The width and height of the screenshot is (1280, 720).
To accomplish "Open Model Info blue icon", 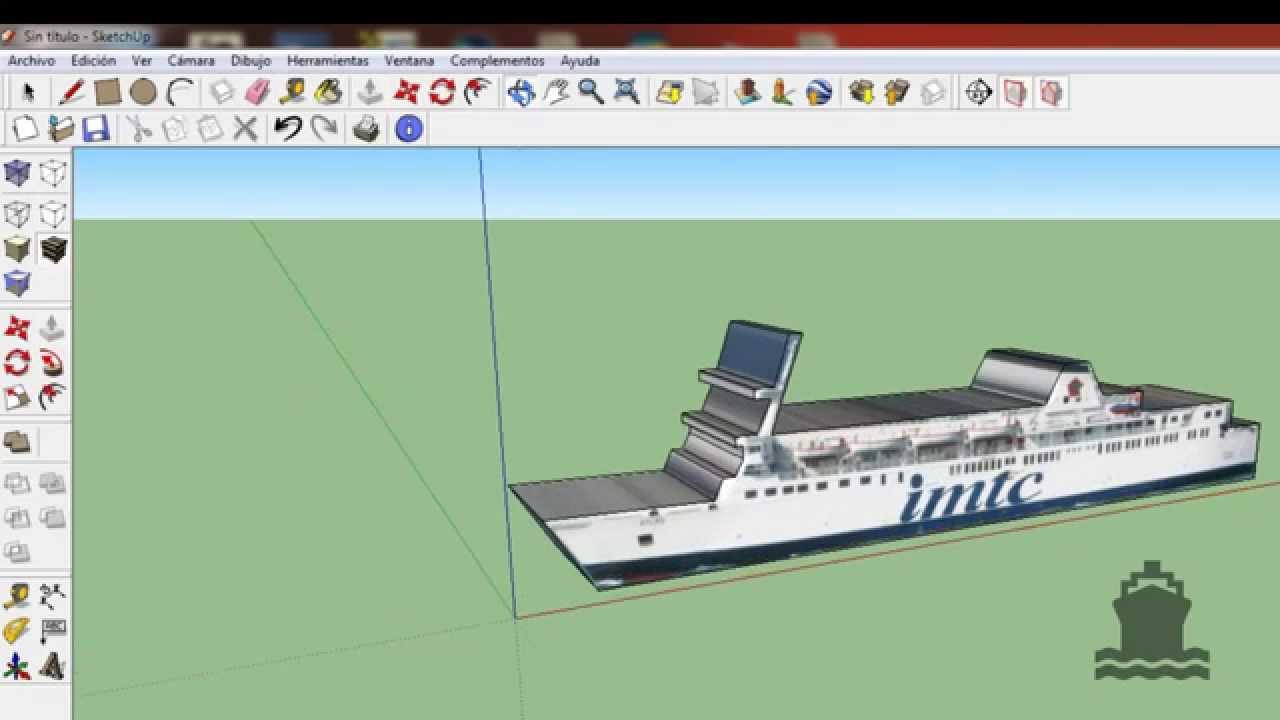I will pyautogui.click(x=409, y=128).
